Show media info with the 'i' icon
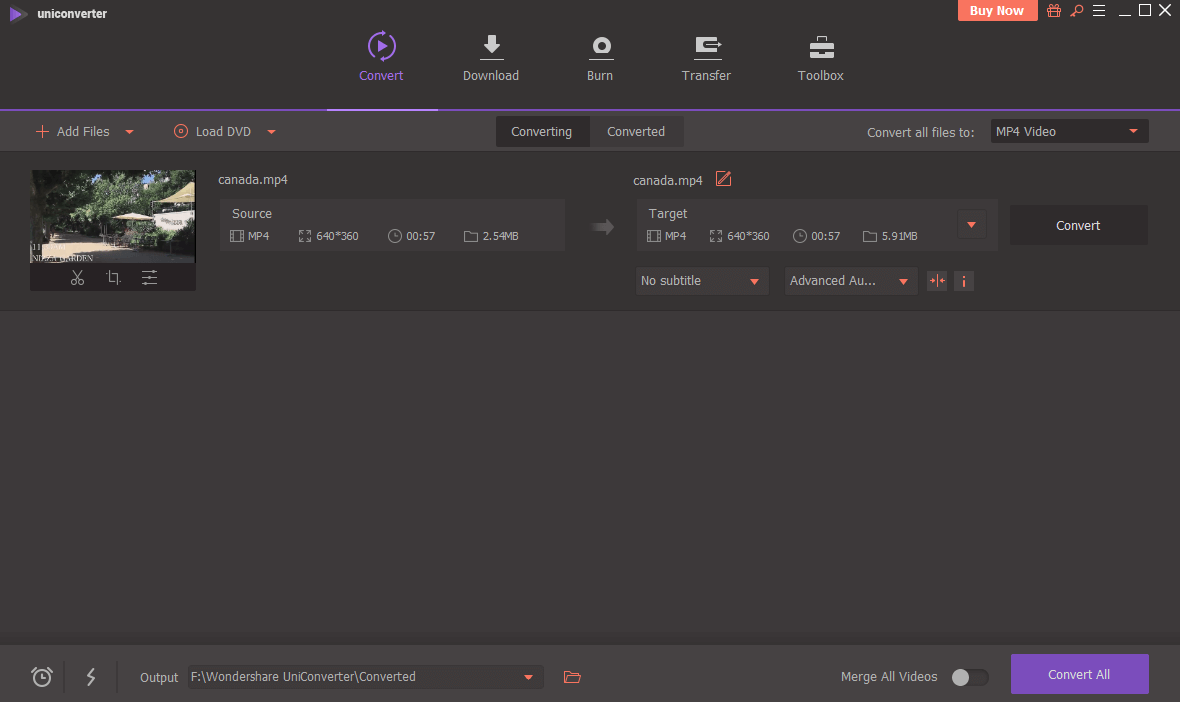1180x702 pixels. click(964, 281)
